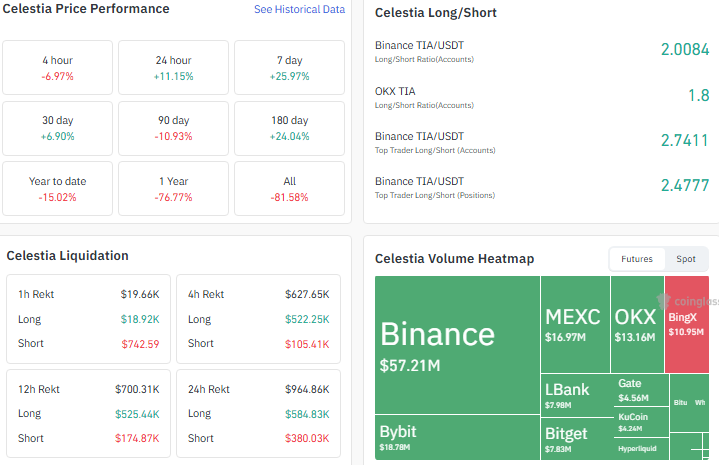Click the Bitget heatmap tile
This screenshot has height=465, width=719.
[x=577, y=439]
